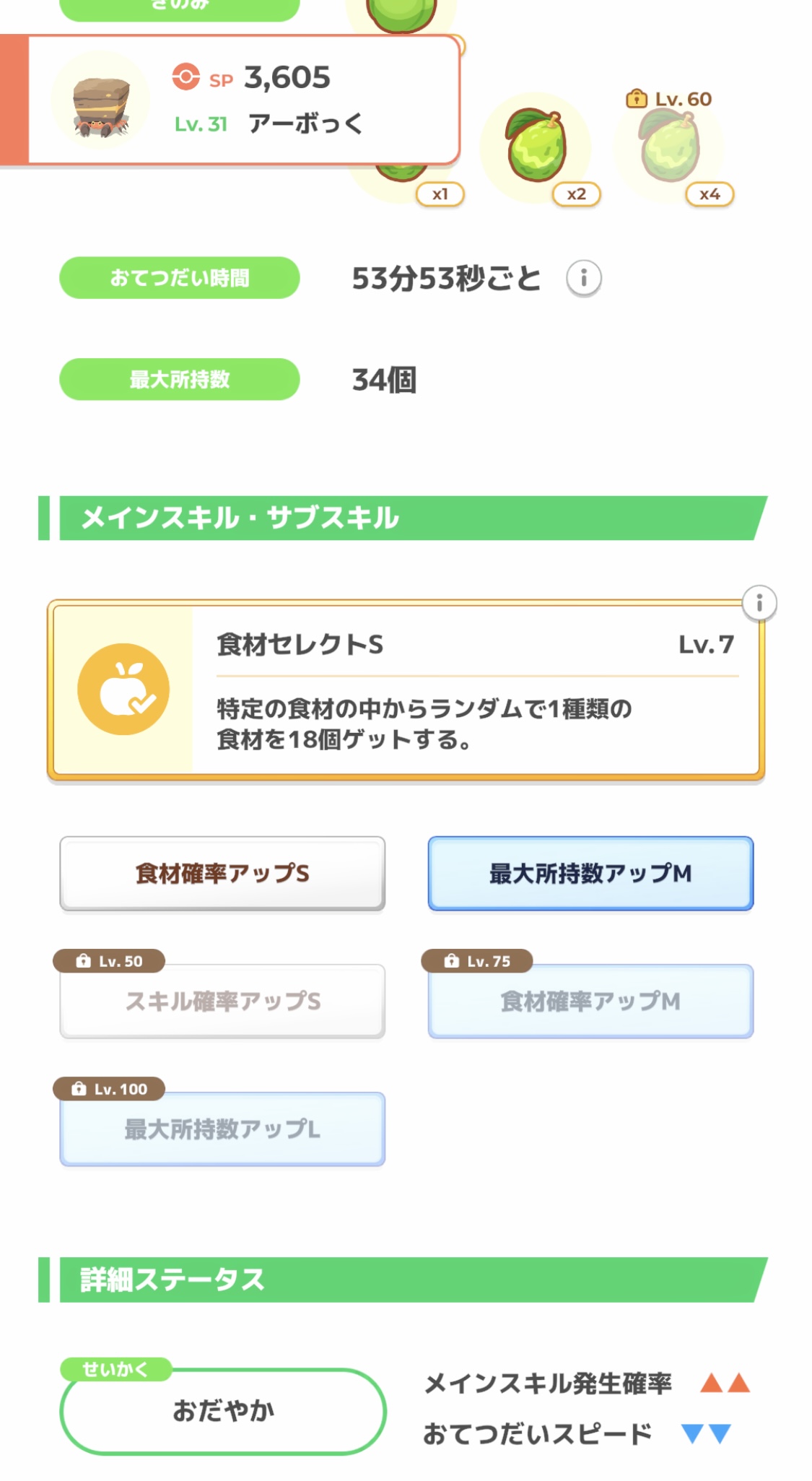
Task: Tap the メインスキル・サブスキル section header
Action: [x=404, y=518]
